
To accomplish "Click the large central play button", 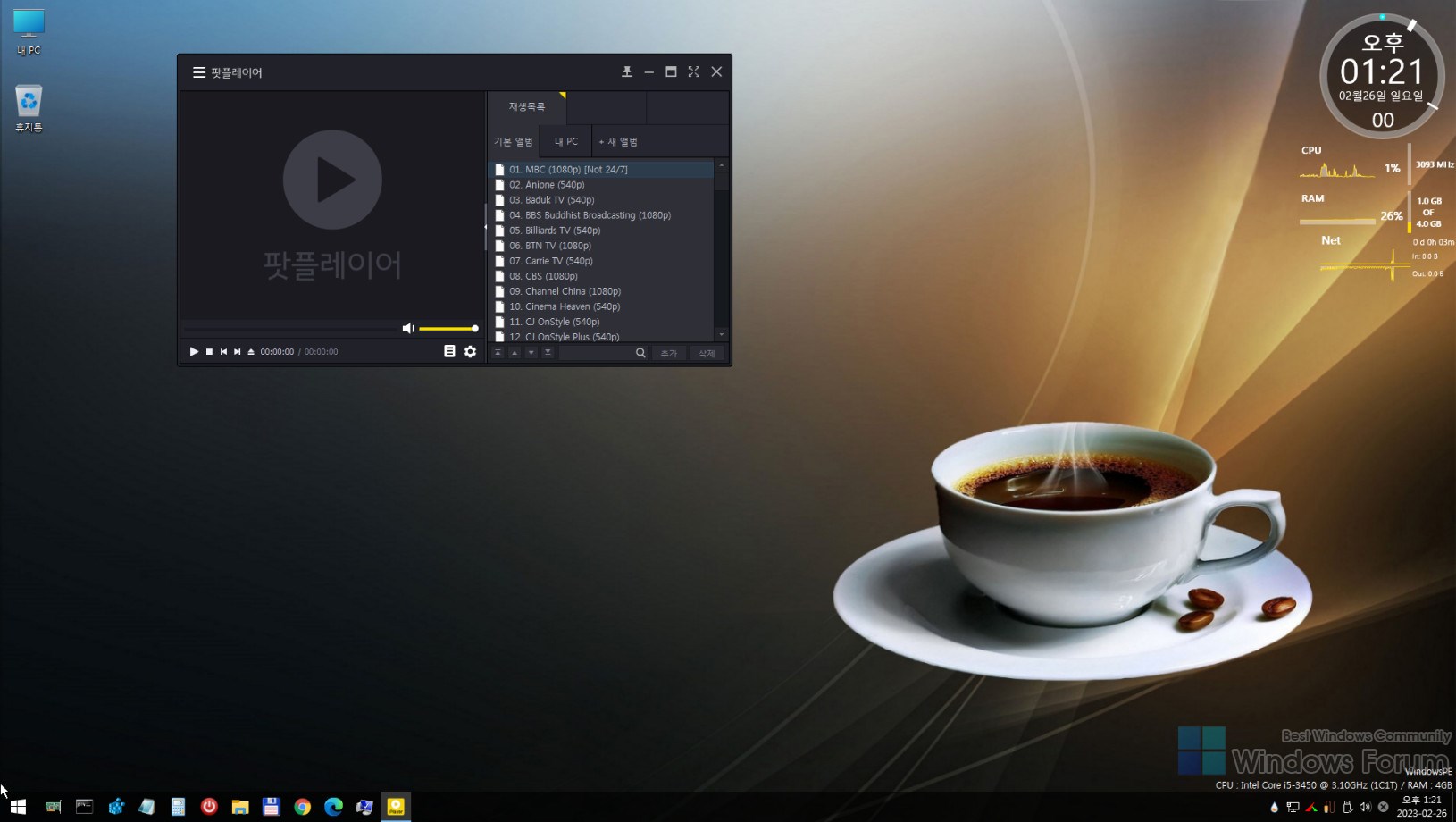I will pos(332,180).
